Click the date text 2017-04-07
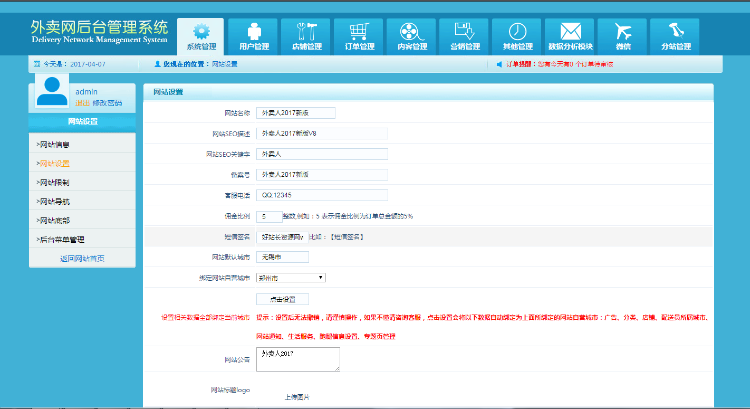The width and height of the screenshot is (750, 409). point(88,64)
